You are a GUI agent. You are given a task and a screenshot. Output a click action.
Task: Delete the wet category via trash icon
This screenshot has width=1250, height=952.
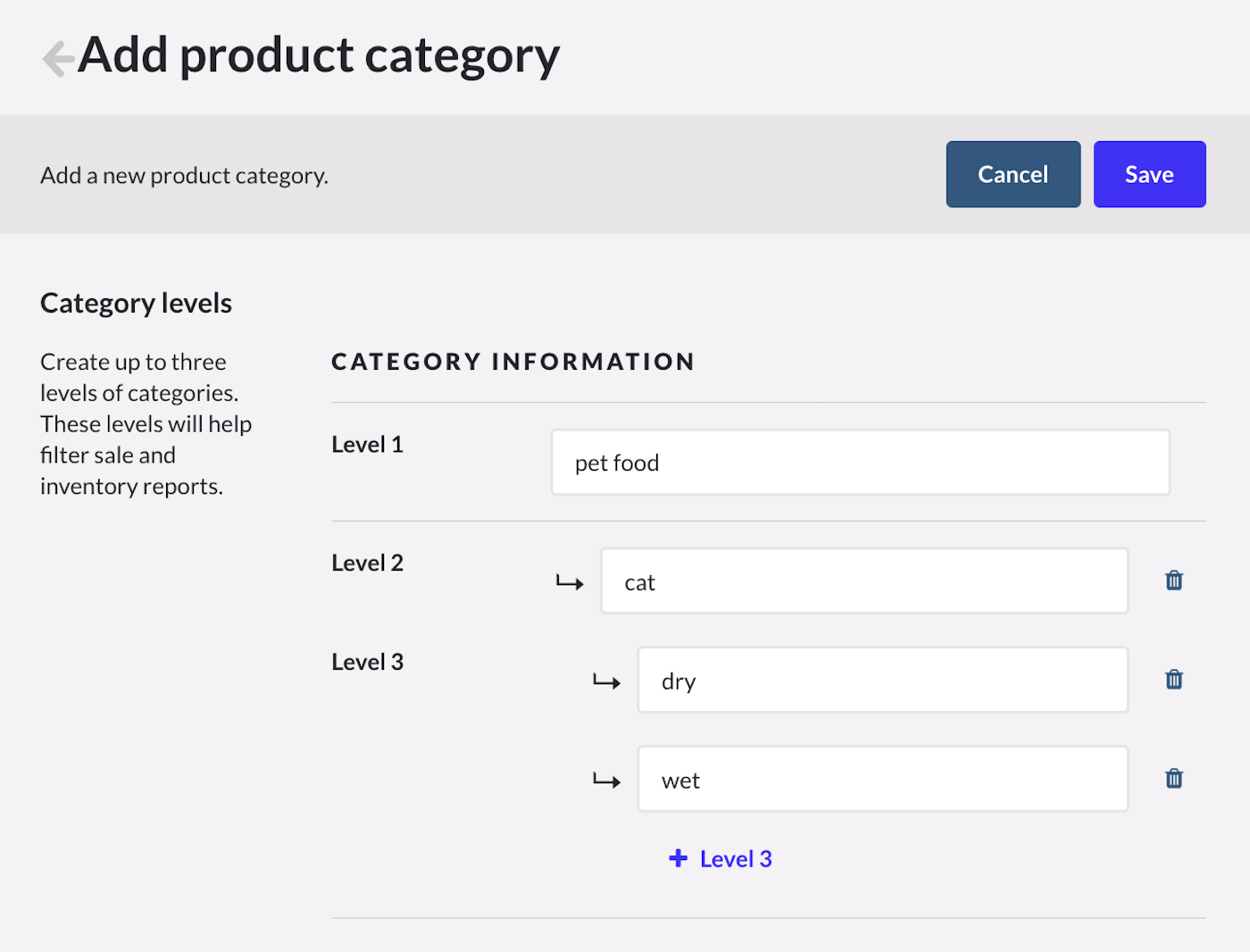pyautogui.click(x=1173, y=778)
